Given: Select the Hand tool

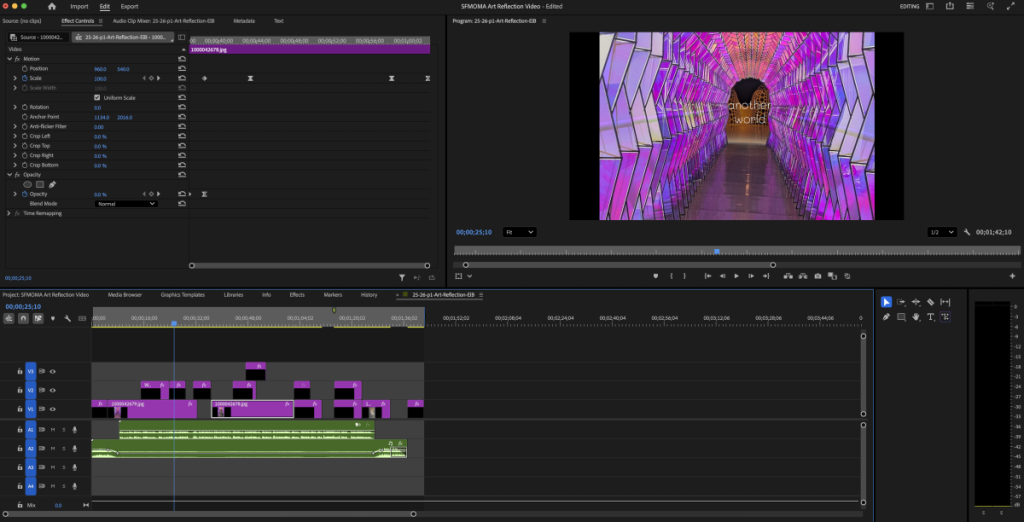Looking at the screenshot, I should click(916, 317).
